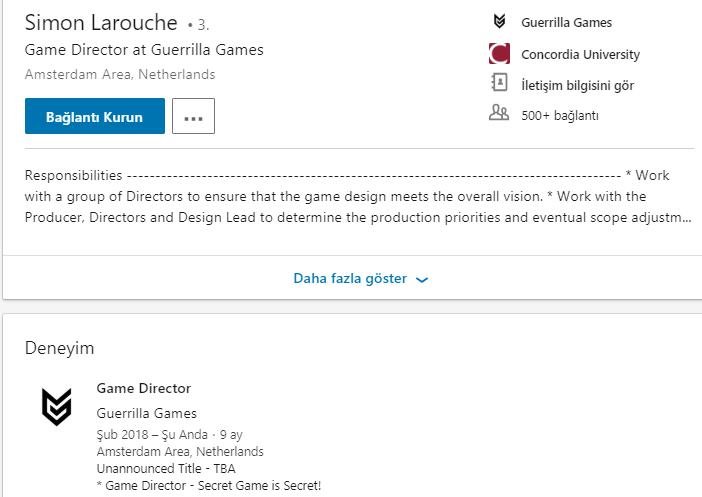
Task: Click Guerrilla Games company name under Game Director
Action: coord(147,413)
